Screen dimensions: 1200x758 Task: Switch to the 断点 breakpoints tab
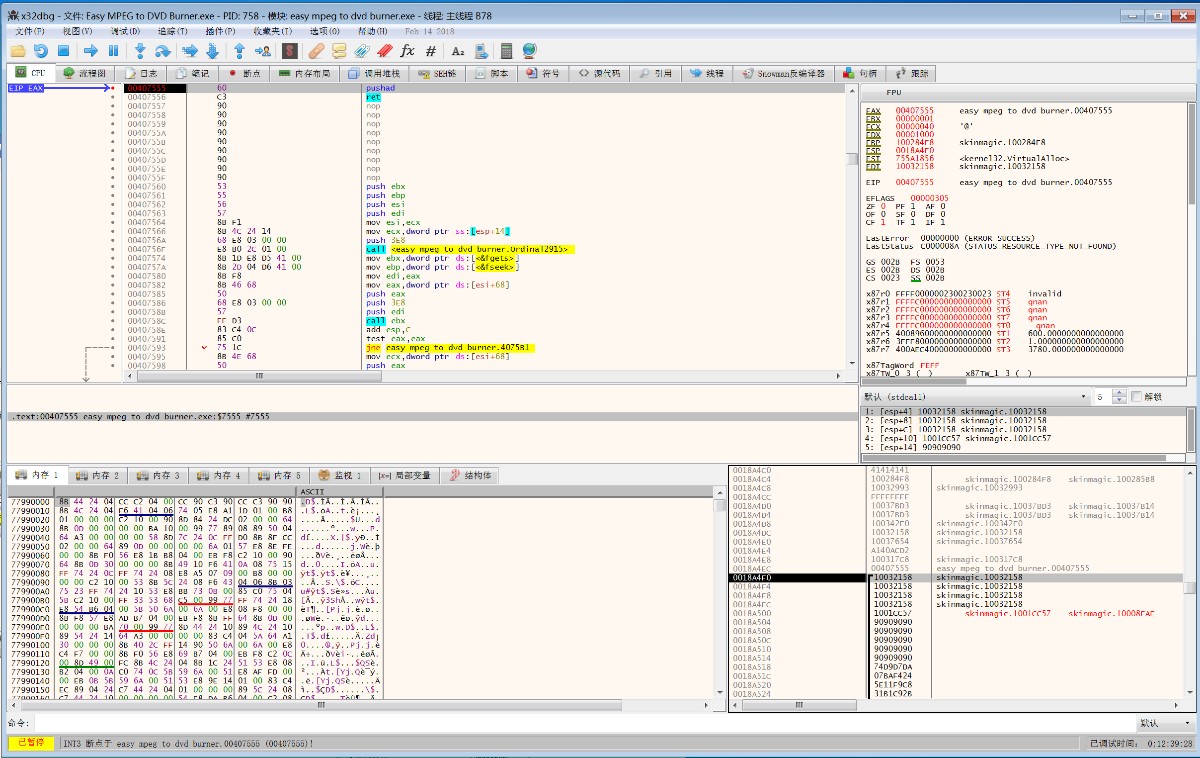[244, 73]
